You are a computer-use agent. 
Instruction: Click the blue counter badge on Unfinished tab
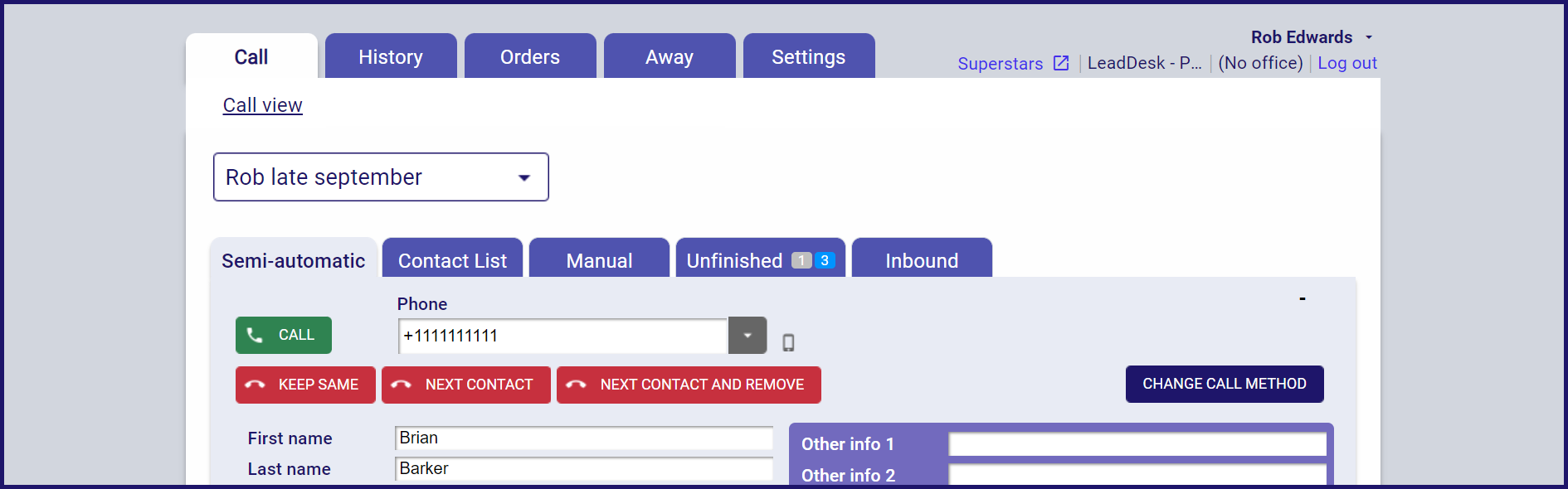tap(822, 260)
